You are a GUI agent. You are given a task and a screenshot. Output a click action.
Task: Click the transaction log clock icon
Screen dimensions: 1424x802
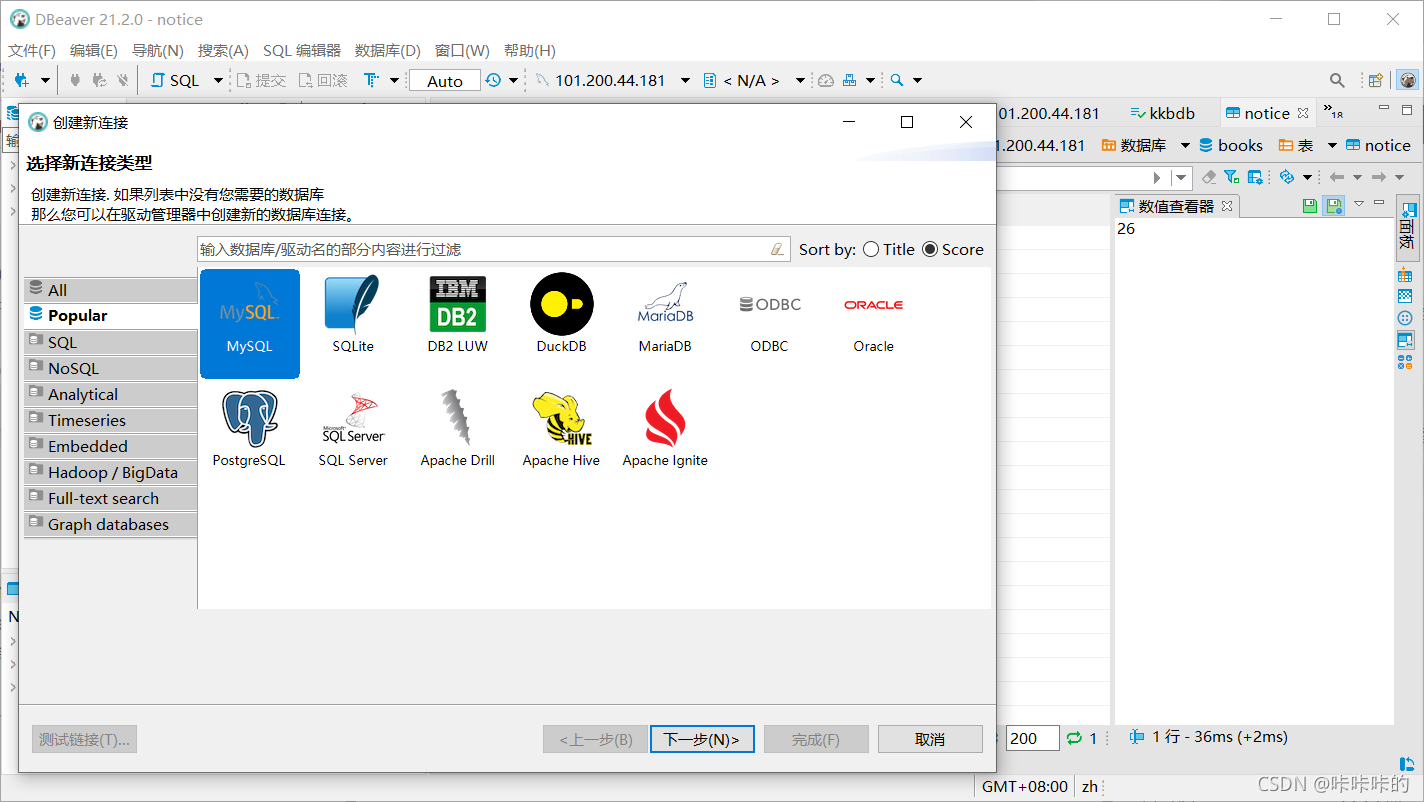pyautogui.click(x=493, y=80)
